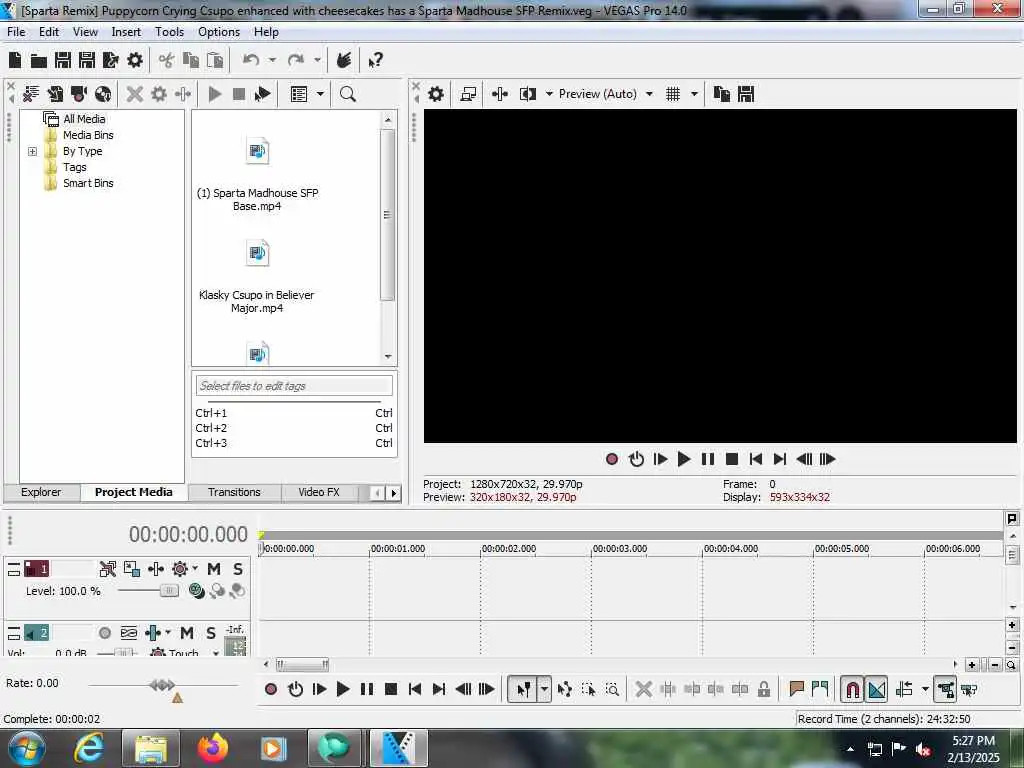Create a new project from the toolbar
Image resolution: width=1024 pixels, height=768 pixels.
click(14, 60)
